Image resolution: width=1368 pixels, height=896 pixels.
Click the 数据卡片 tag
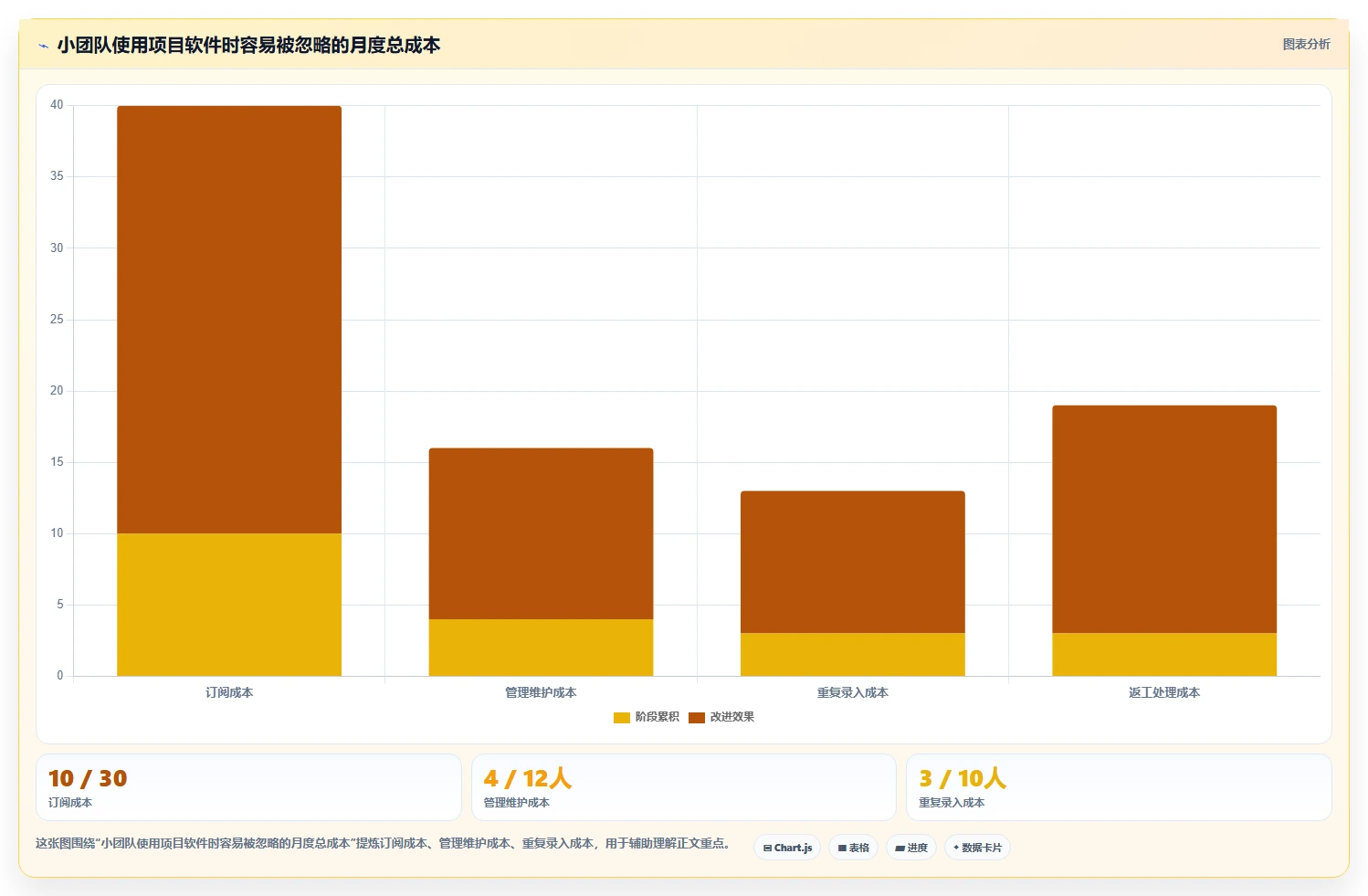click(977, 848)
